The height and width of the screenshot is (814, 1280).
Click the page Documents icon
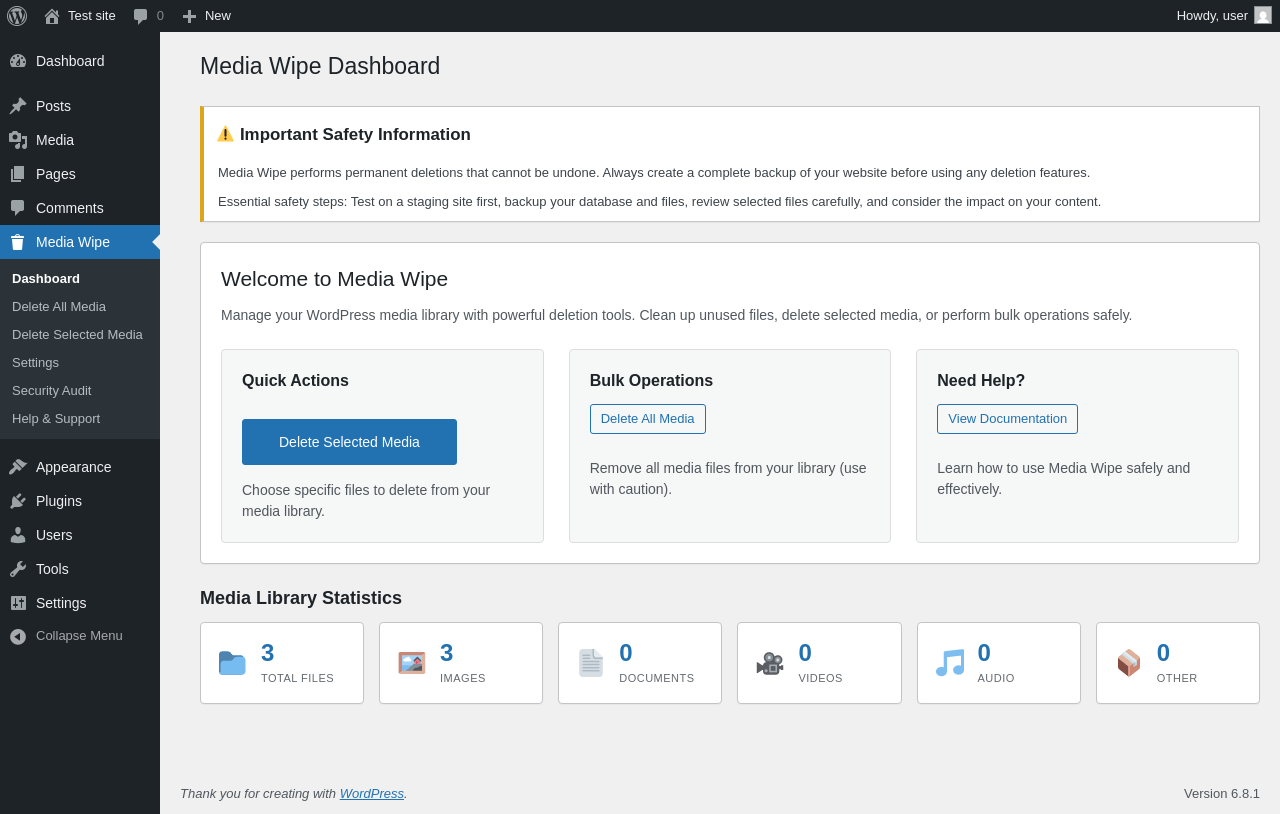click(x=591, y=663)
